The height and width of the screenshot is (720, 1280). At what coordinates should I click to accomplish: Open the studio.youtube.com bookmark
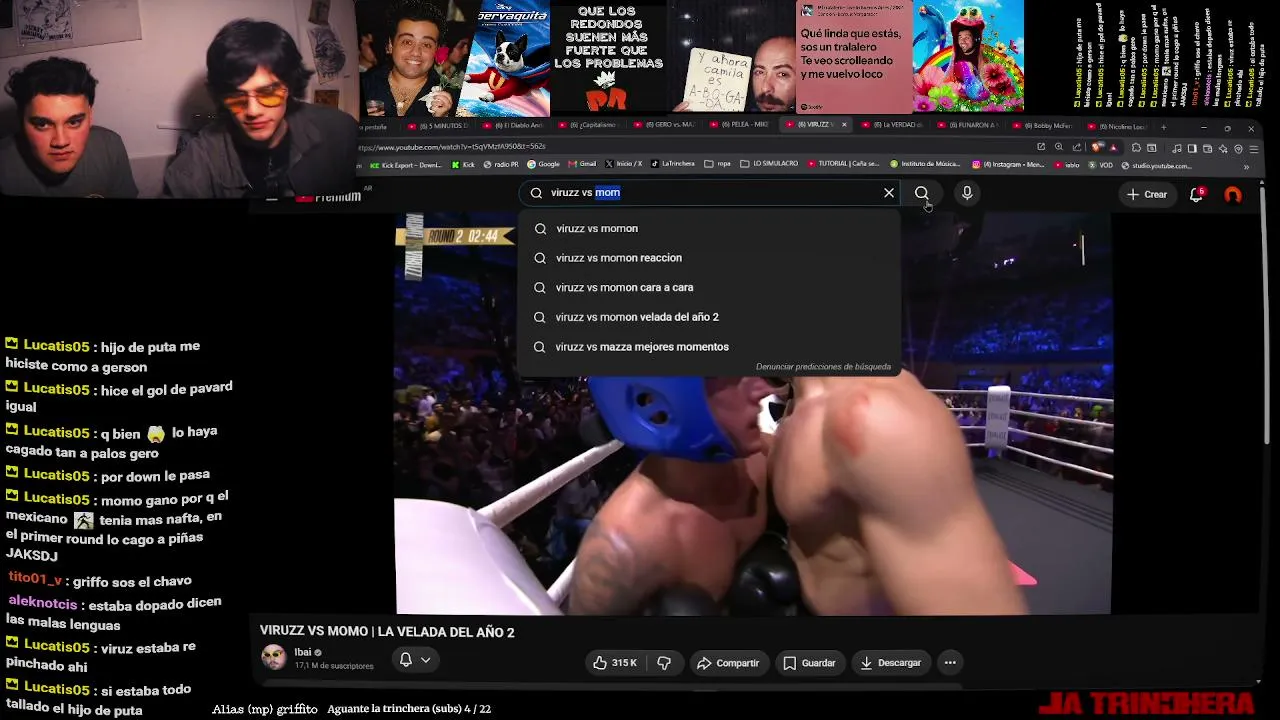(1156, 166)
